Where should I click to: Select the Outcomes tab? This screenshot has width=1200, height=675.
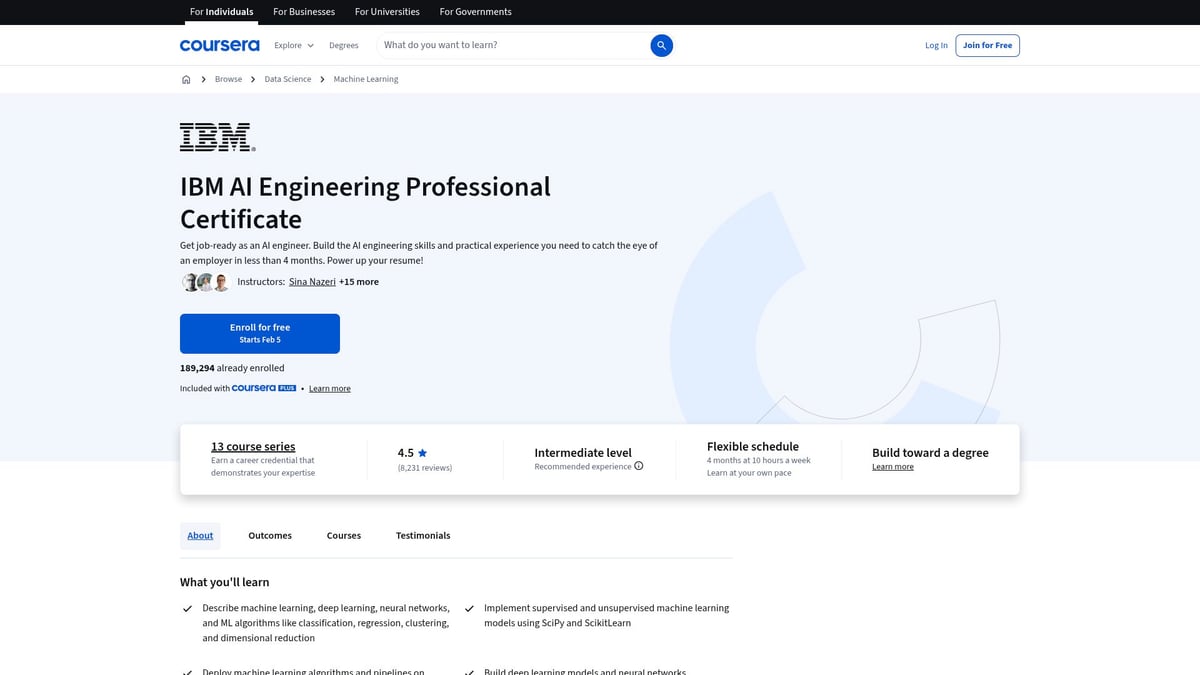click(x=270, y=535)
